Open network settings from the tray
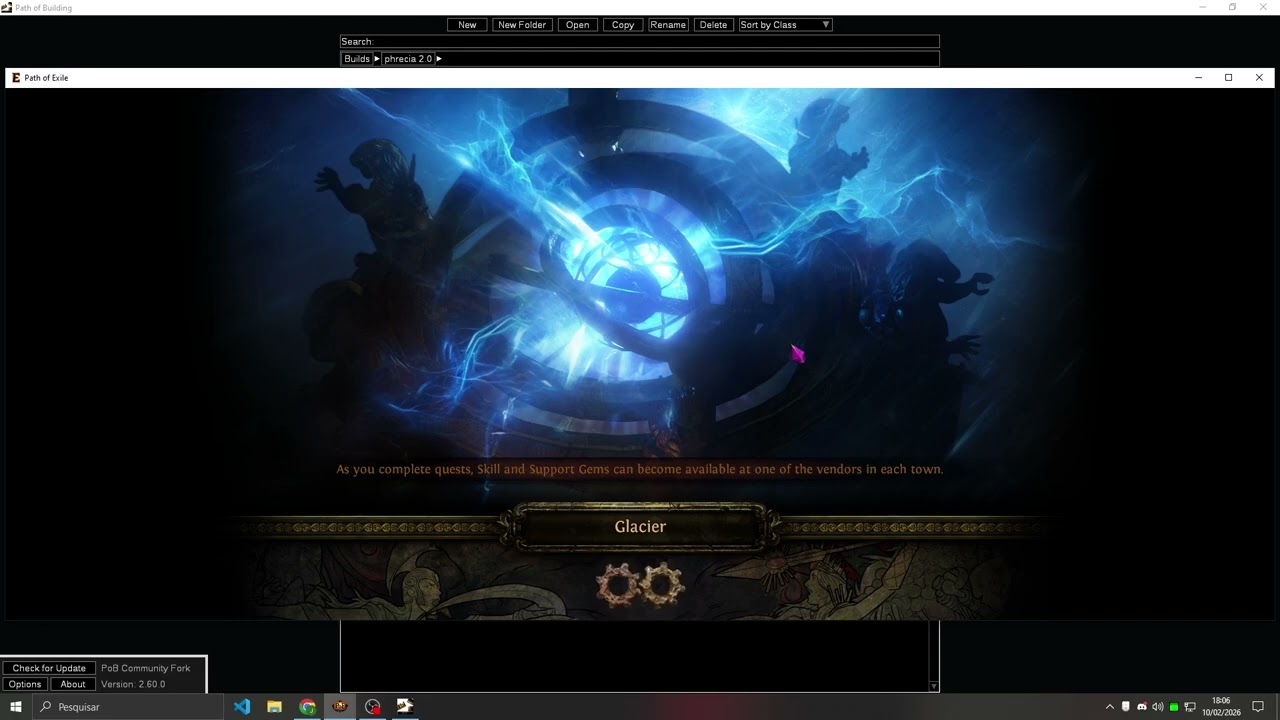 coord(1190,707)
